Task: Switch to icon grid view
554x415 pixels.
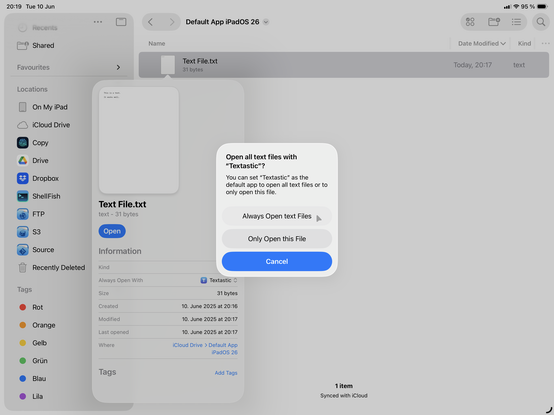Action: pos(470,22)
